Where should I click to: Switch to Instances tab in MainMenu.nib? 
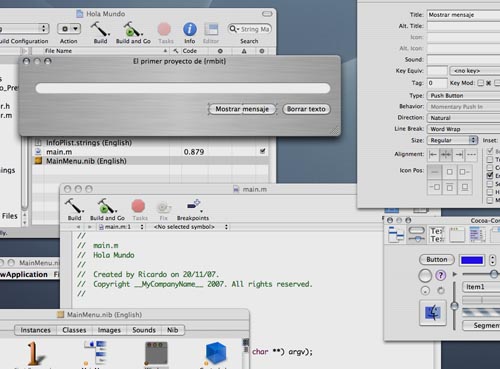coord(35,330)
